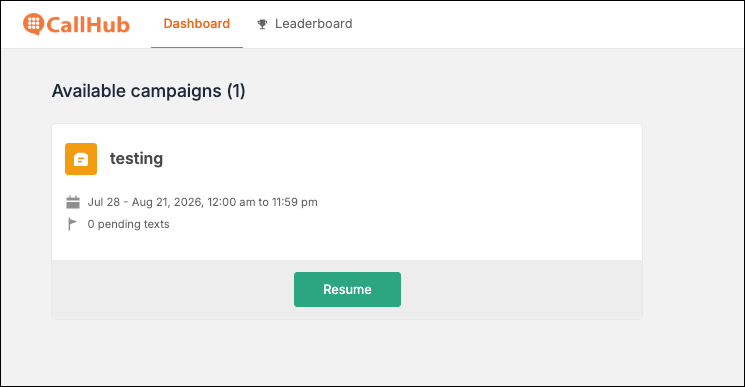Click the empty grey area below campaign card
745x387 pixels.
(347, 352)
